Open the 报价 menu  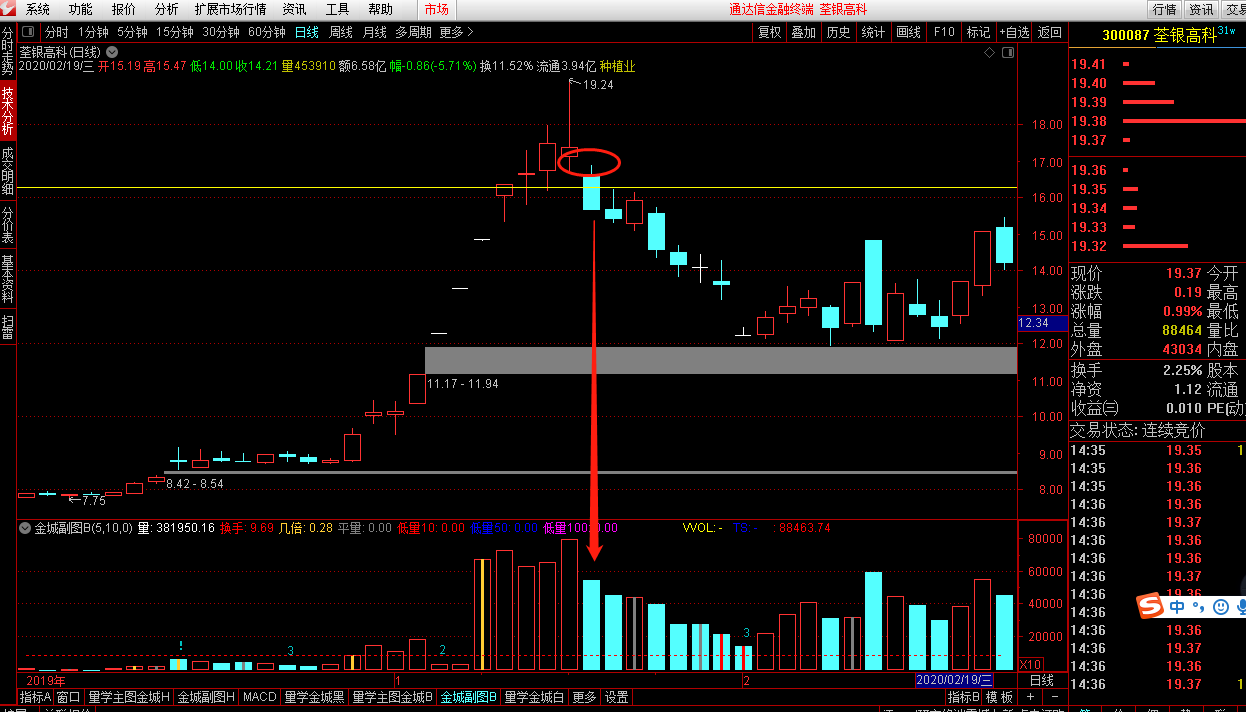124,9
